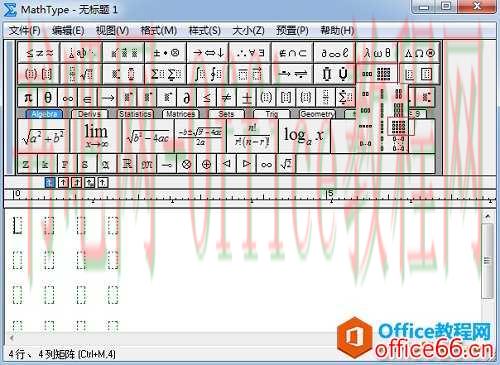Insert the theta symbol

pyautogui.click(x=48, y=98)
